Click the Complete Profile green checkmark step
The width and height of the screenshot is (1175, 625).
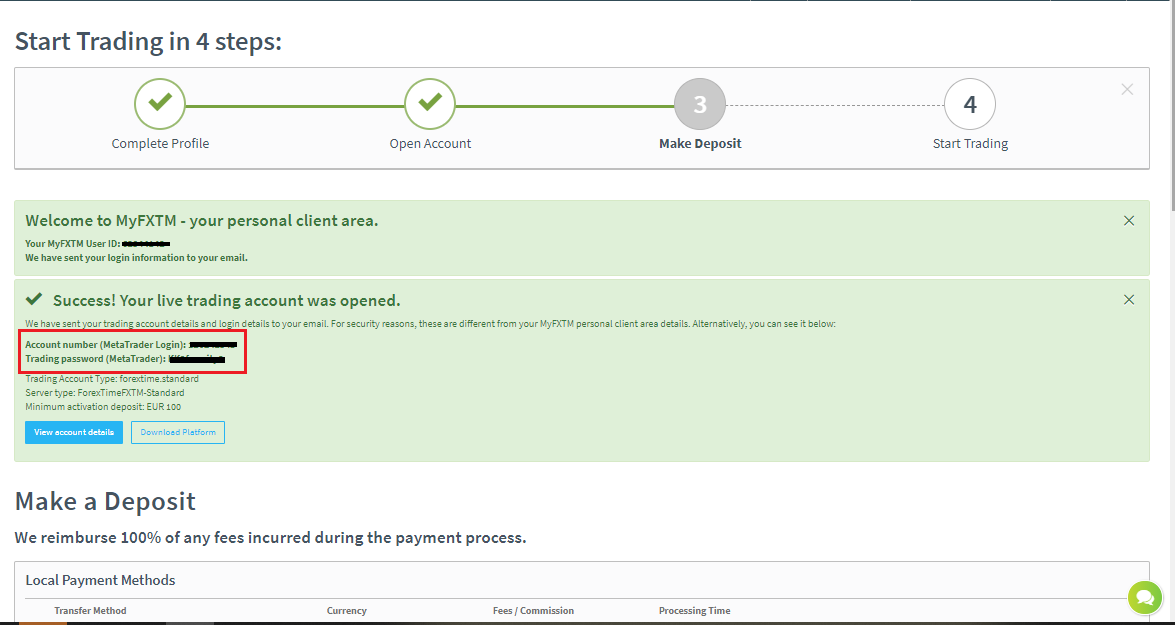[160, 104]
